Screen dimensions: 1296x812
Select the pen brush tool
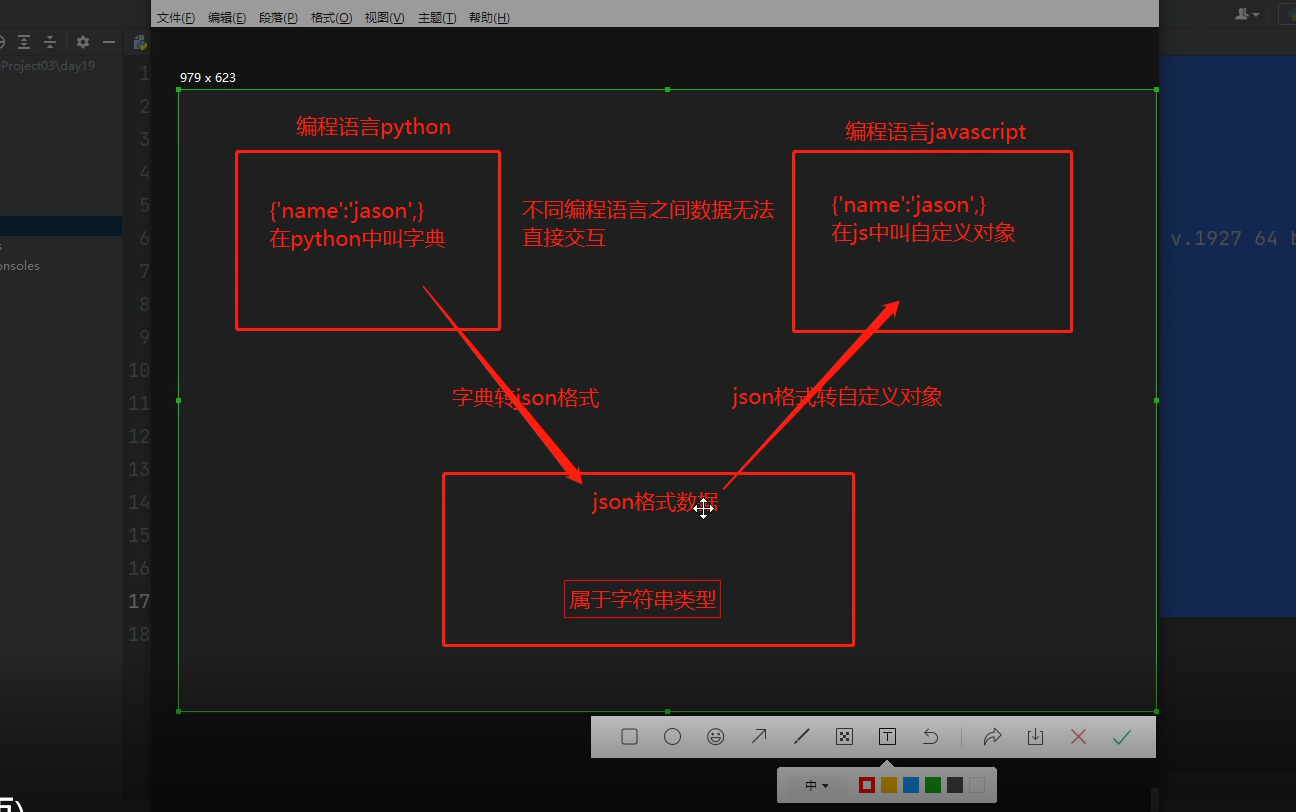(801, 737)
